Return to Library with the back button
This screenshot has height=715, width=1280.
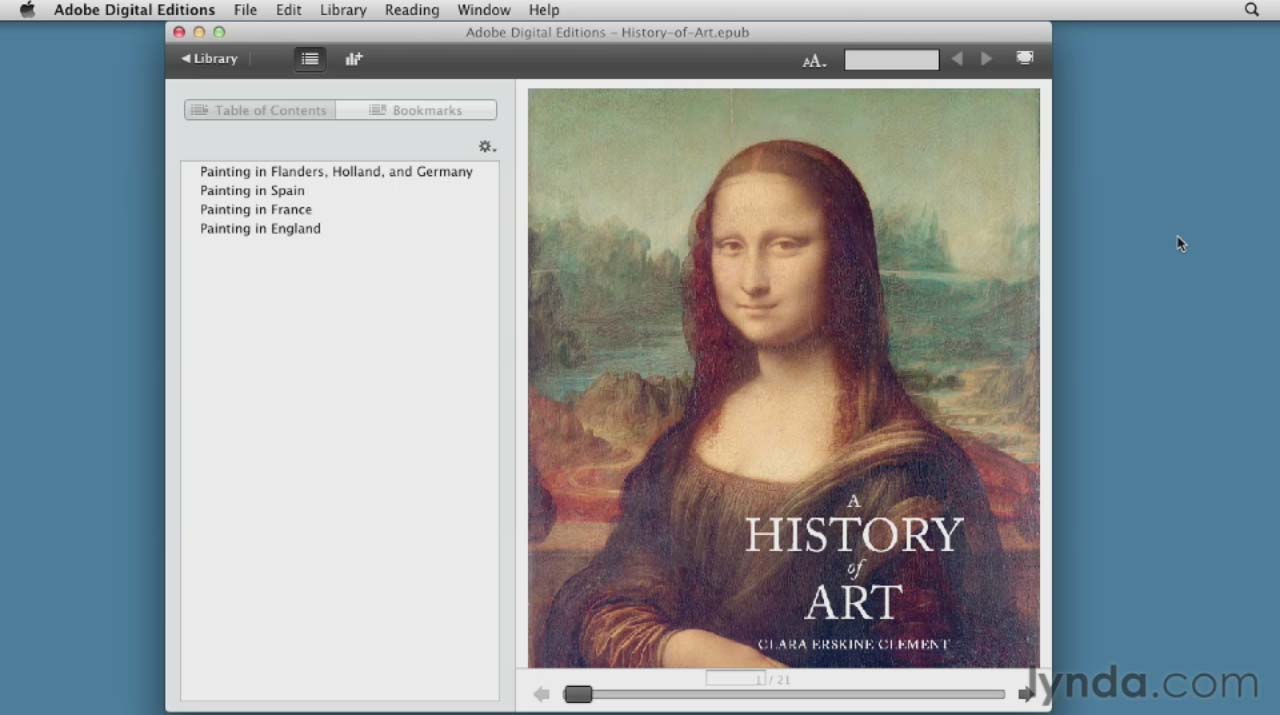(x=209, y=59)
